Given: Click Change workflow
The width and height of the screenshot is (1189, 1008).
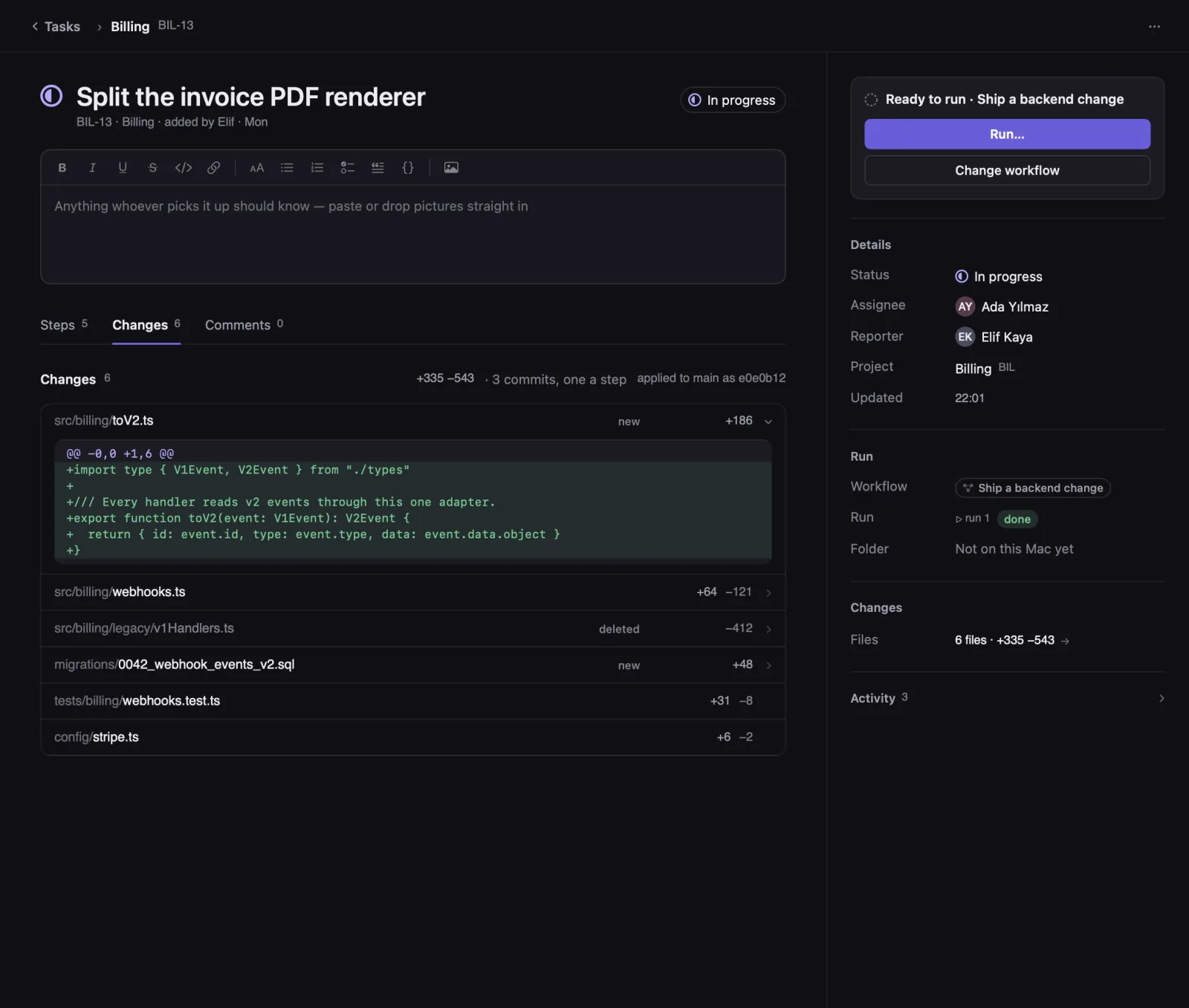Looking at the screenshot, I should point(1007,170).
